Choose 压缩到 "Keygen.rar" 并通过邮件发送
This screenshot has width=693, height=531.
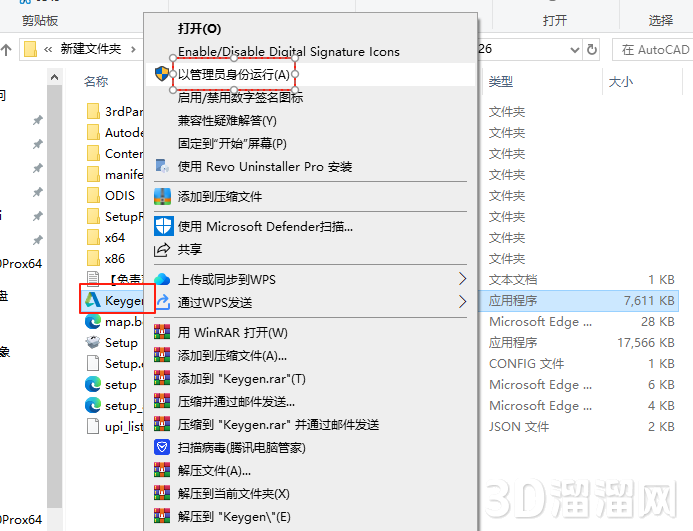(278, 424)
